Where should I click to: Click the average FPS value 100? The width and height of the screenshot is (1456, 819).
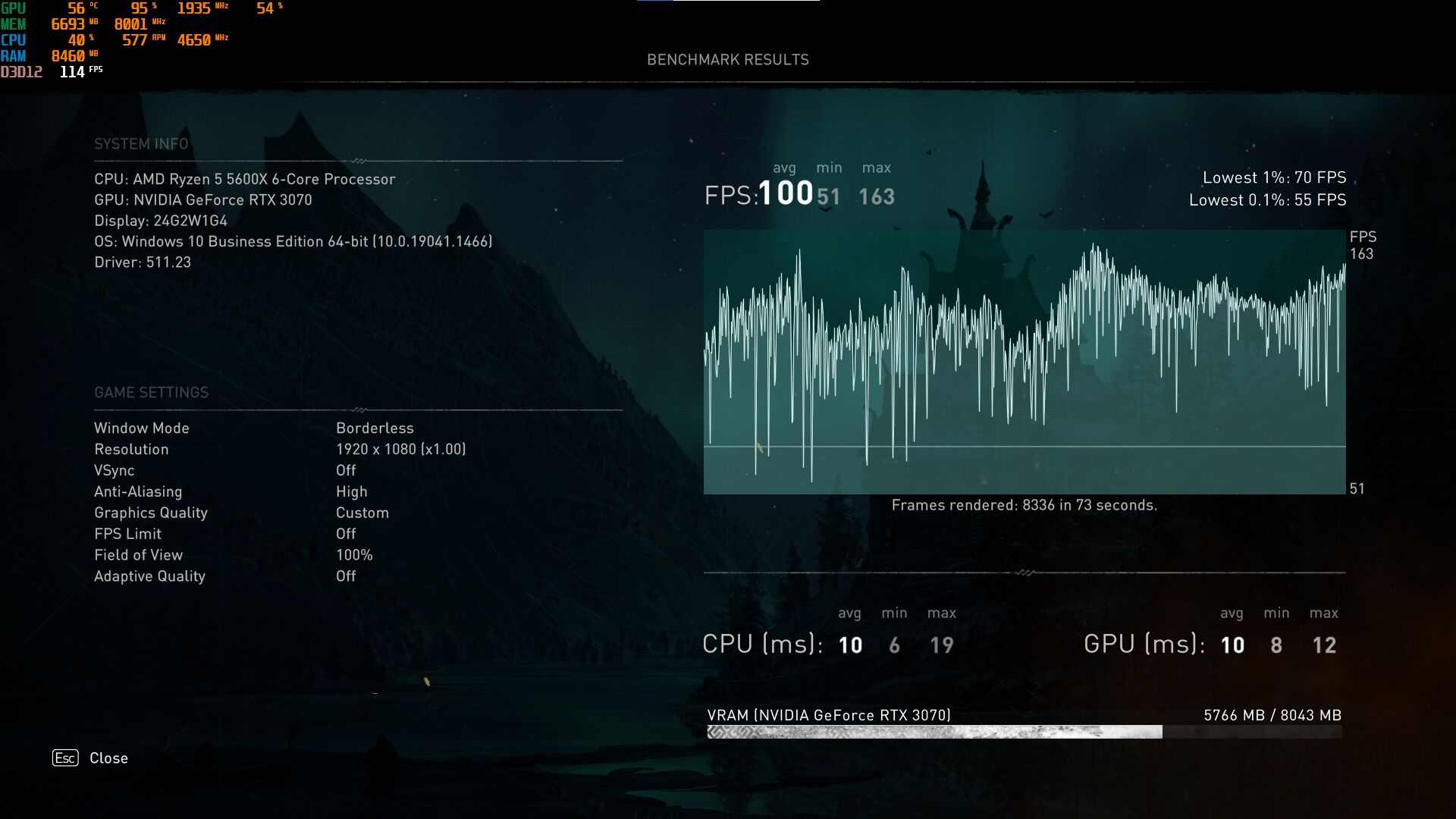(786, 193)
